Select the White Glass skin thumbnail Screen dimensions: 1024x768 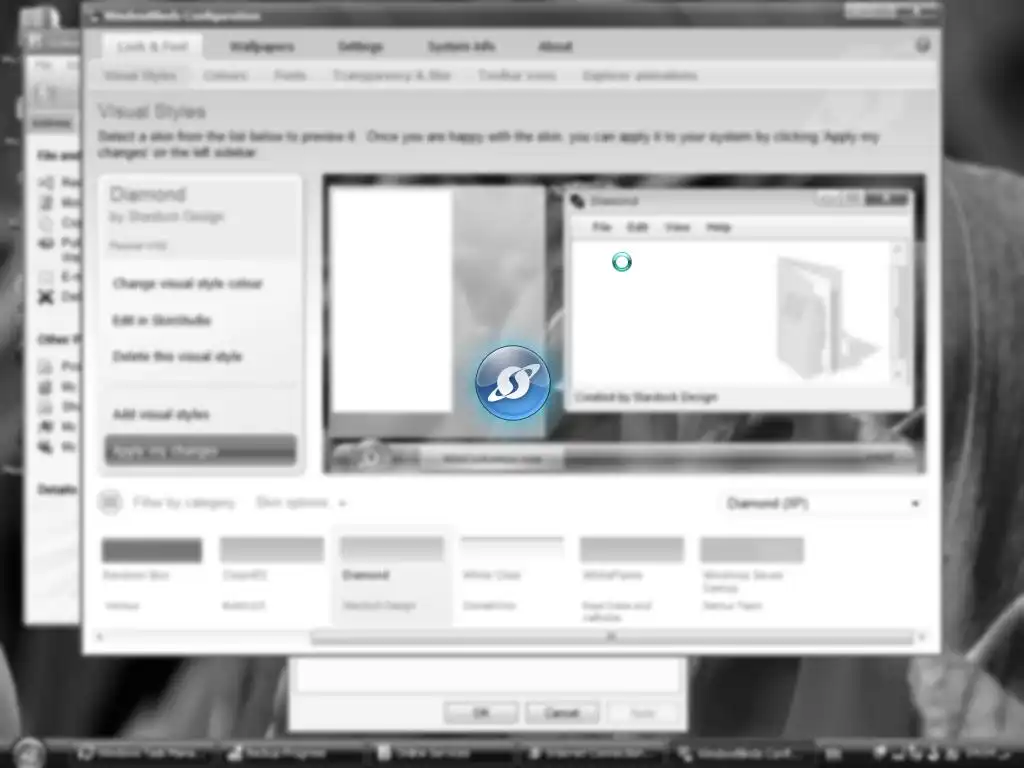coord(512,550)
